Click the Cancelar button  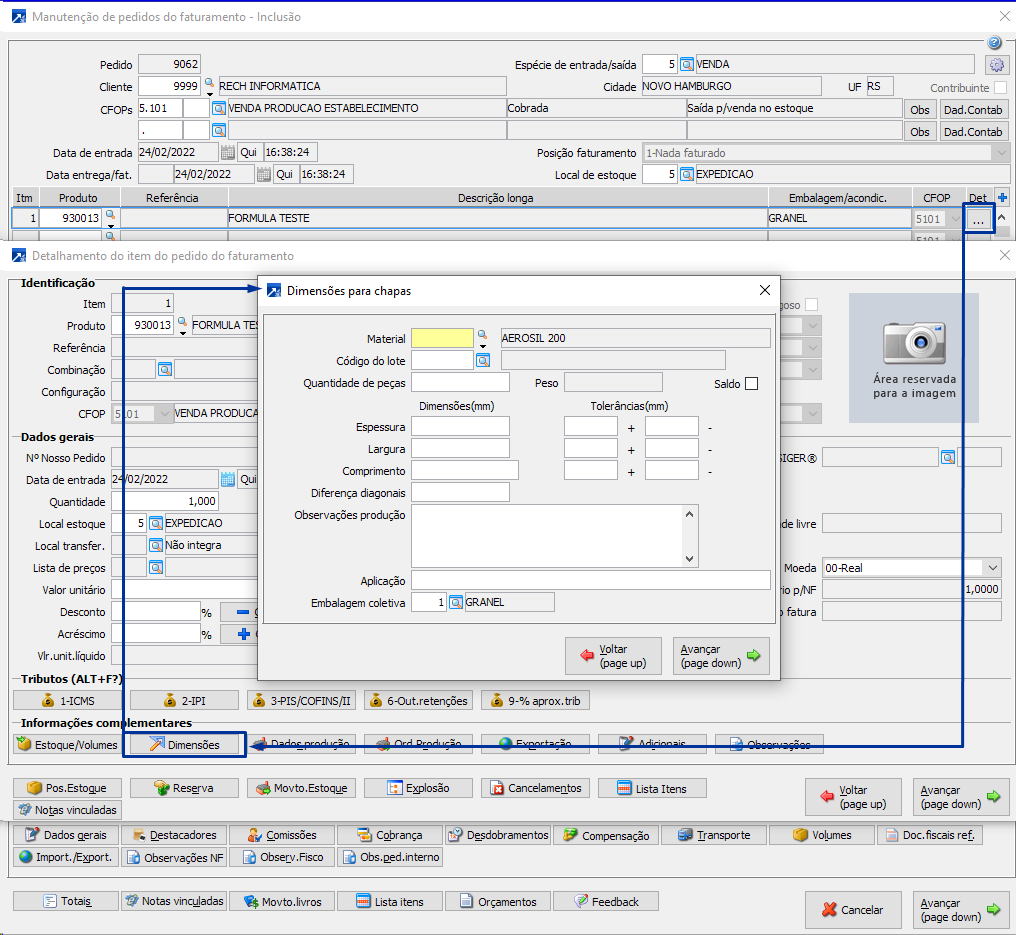pos(852,910)
